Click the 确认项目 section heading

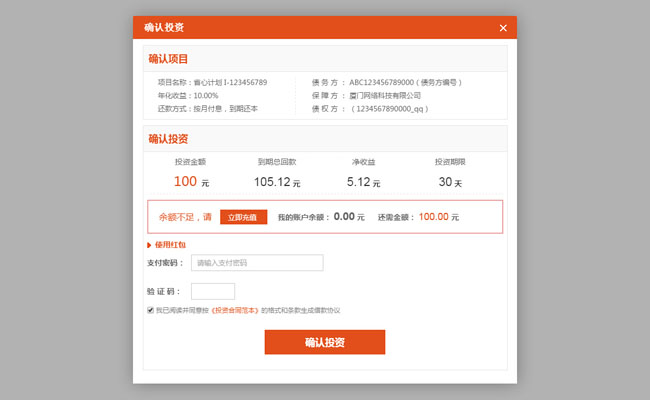click(x=168, y=59)
